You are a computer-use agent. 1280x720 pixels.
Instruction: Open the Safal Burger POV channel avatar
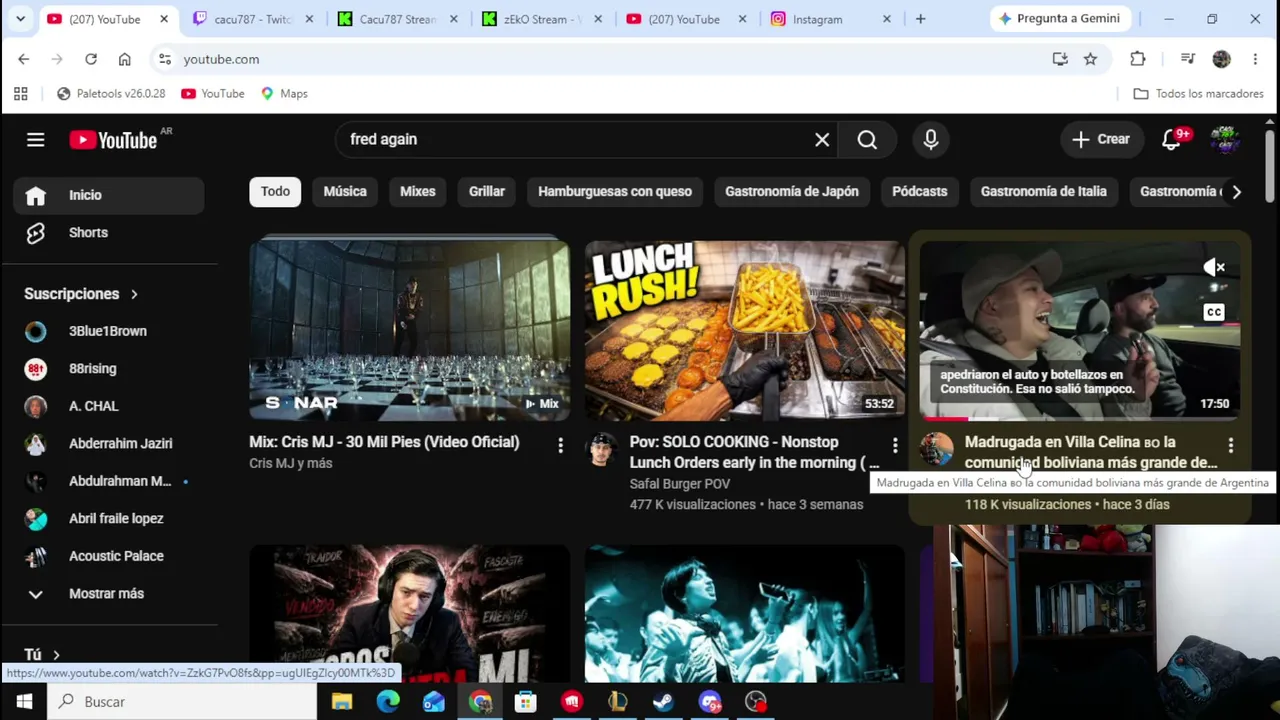click(601, 450)
